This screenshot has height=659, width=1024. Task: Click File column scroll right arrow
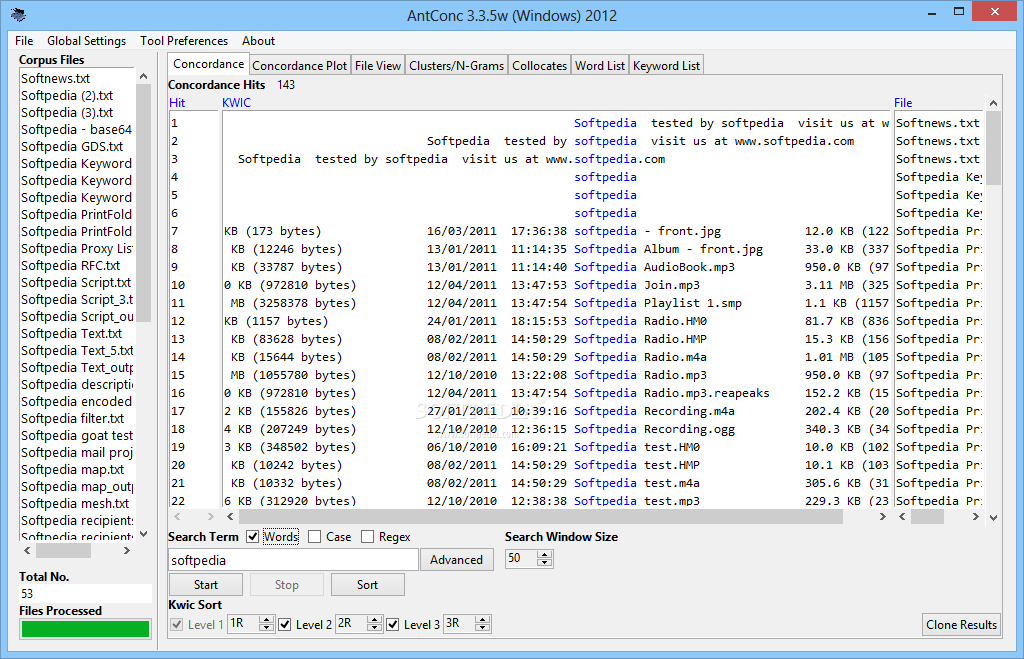click(976, 517)
